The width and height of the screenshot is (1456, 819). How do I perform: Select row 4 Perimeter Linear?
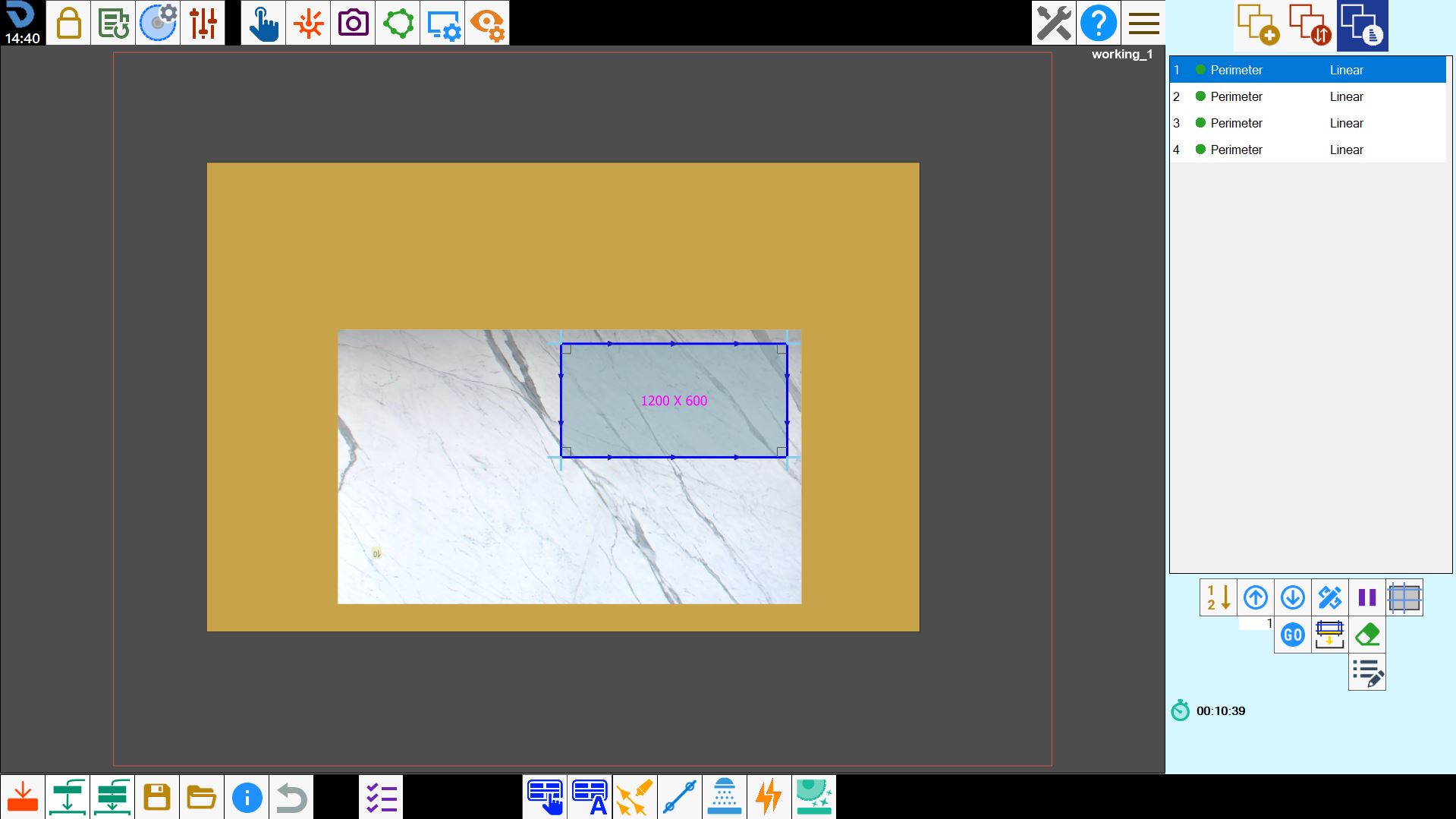[1307, 150]
